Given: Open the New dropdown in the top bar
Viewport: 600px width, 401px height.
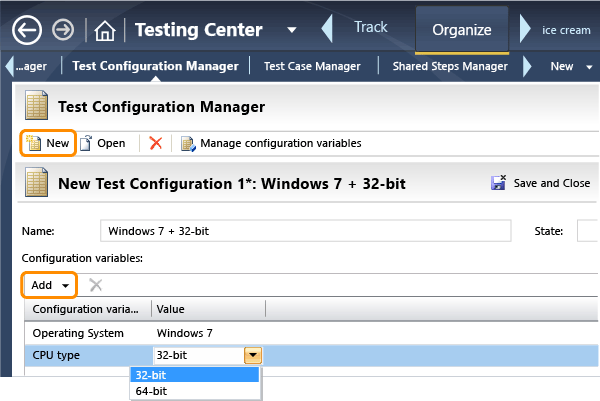Looking at the screenshot, I should [x=571, y=66].
